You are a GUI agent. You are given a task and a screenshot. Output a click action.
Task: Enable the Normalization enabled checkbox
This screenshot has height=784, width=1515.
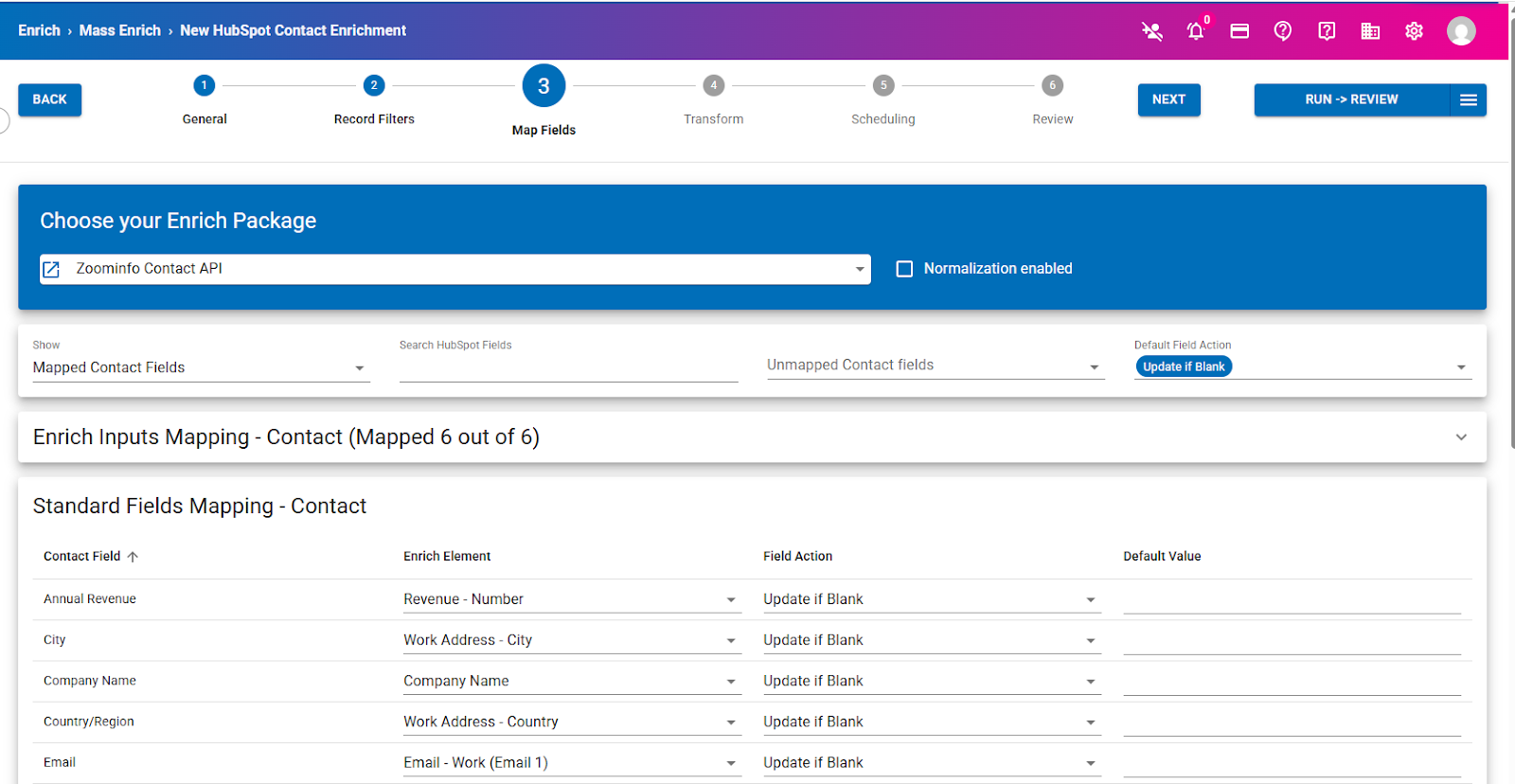click(904, 269)
